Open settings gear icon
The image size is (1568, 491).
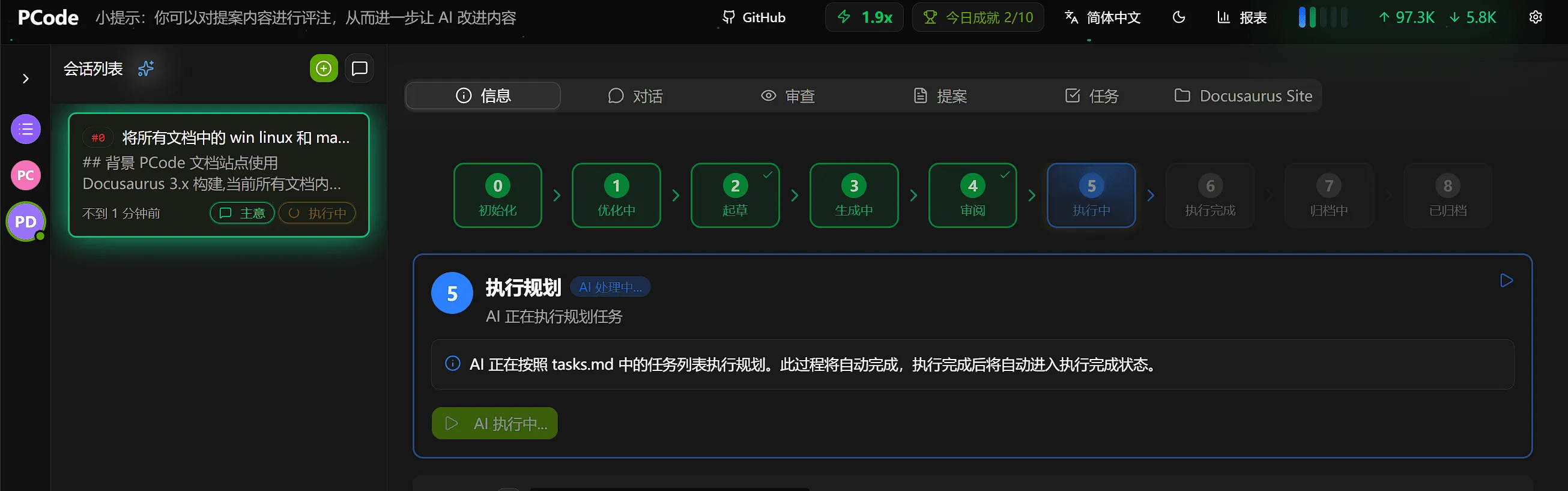pyautogui.click(x=1535, y=17)
